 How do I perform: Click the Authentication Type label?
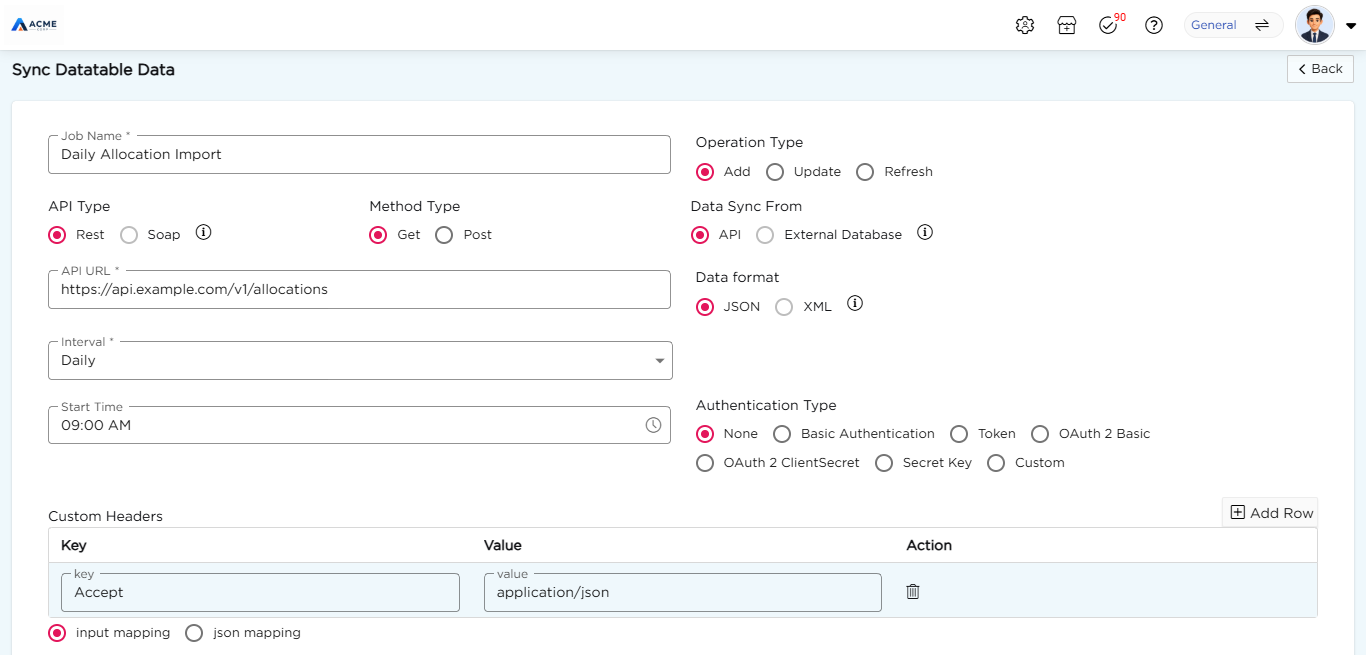point(766,405)
